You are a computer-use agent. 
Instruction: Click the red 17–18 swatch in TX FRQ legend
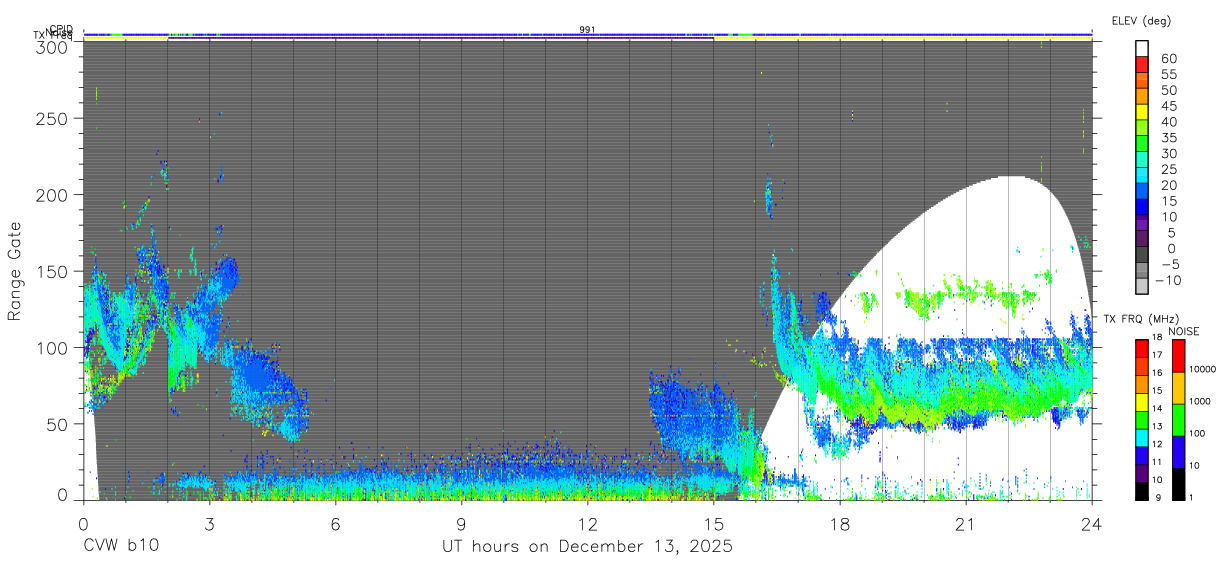click(x=1141, y=349)
